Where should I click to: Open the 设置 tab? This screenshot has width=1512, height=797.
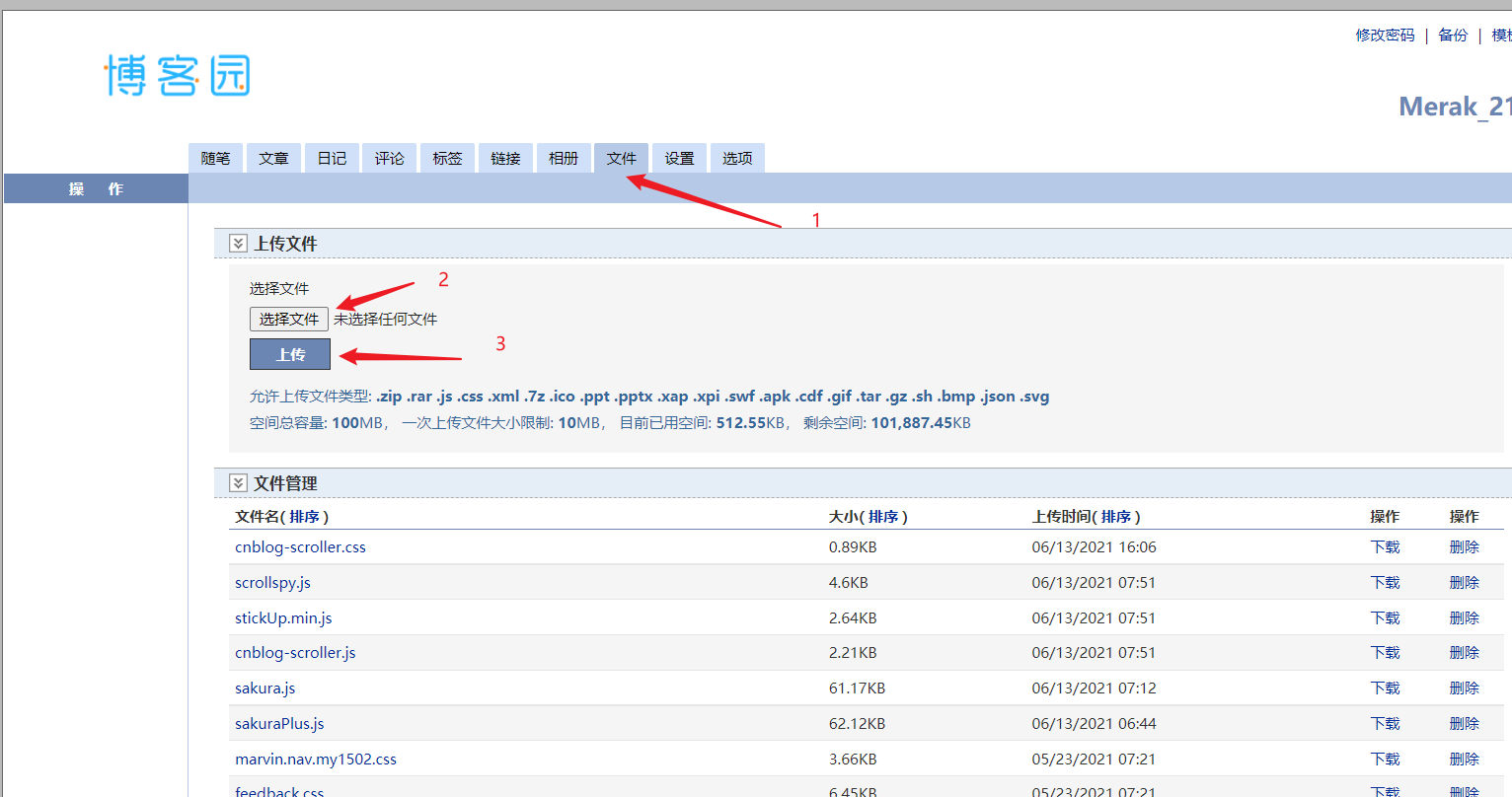tap(679, 158)
